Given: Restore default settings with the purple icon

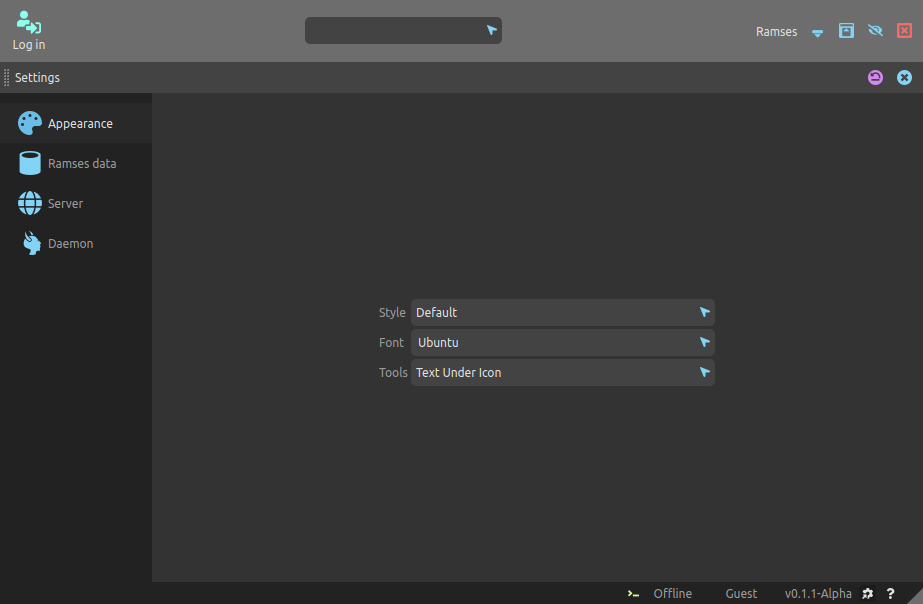Looking at the screenshot, I should [876, 78].
